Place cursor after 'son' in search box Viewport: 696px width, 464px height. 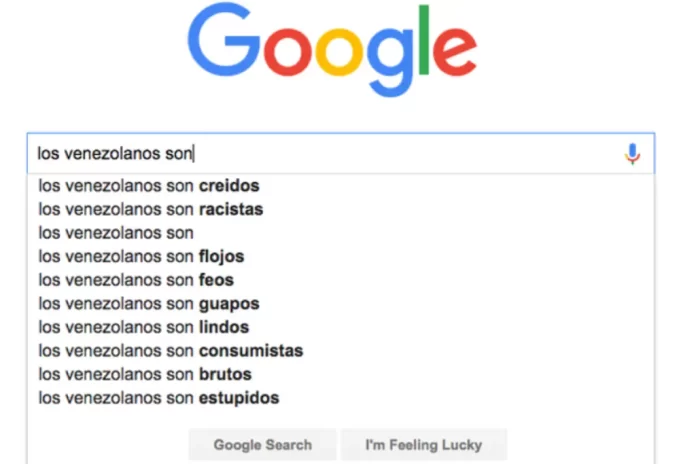[x=194, y=154]
